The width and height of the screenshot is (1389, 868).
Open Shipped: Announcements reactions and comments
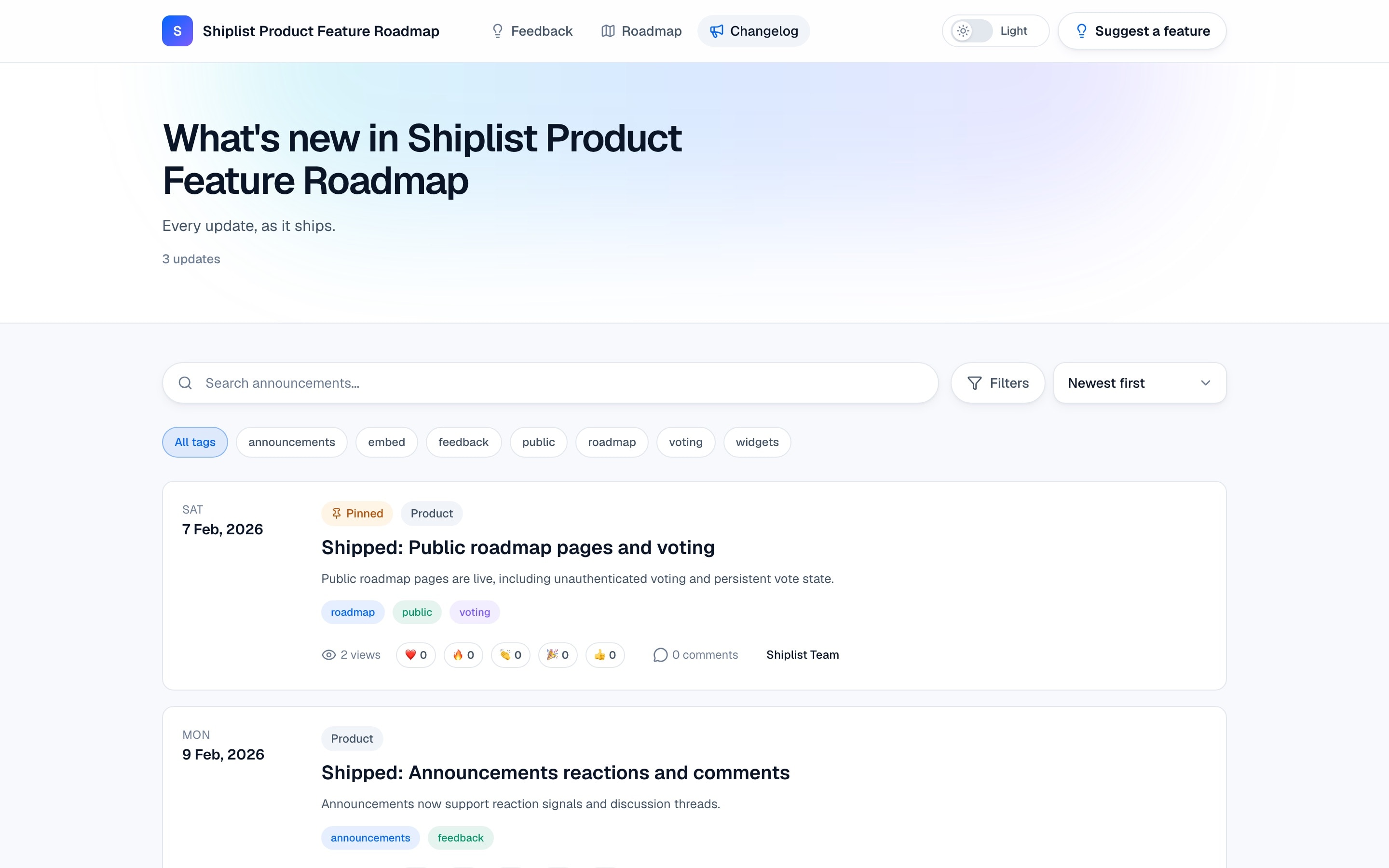click(x=555, y=773)
